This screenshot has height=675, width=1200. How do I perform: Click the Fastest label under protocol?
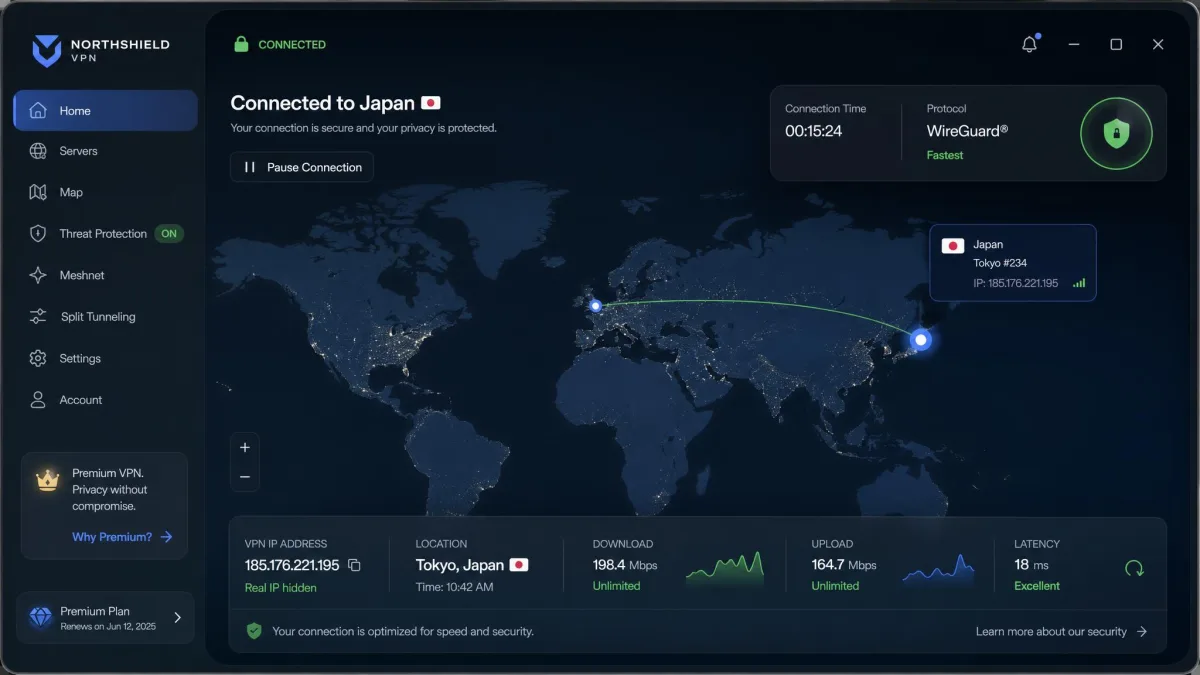pyautogui.click(x=945, y=155)
